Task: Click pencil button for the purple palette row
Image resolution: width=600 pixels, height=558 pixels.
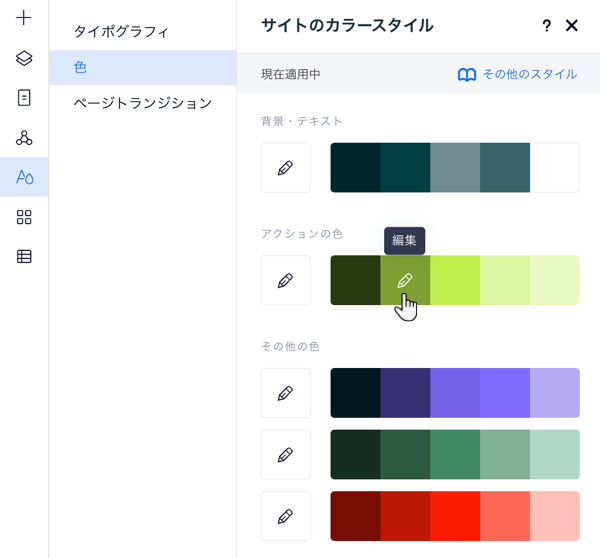Action: pyautogui.click(x=285, y=393)
